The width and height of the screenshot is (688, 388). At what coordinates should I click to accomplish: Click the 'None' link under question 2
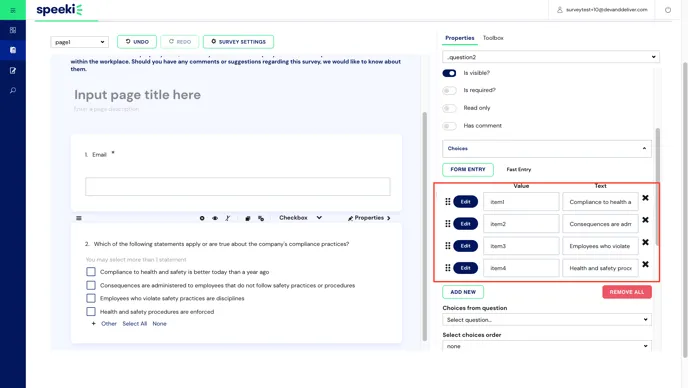[159, 323]
